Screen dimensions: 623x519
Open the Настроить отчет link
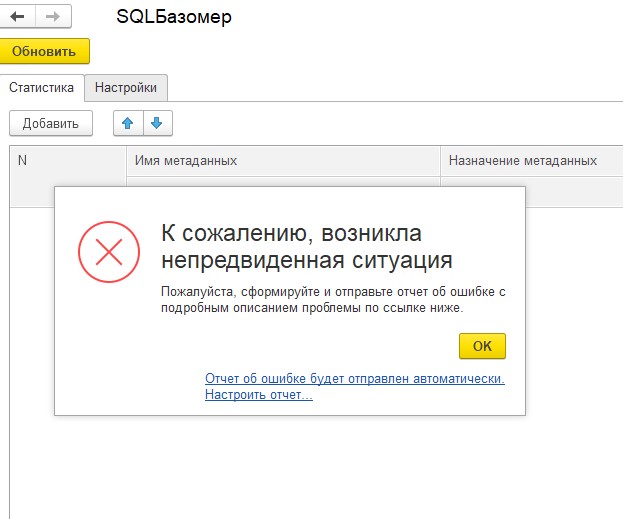[259, 395]
